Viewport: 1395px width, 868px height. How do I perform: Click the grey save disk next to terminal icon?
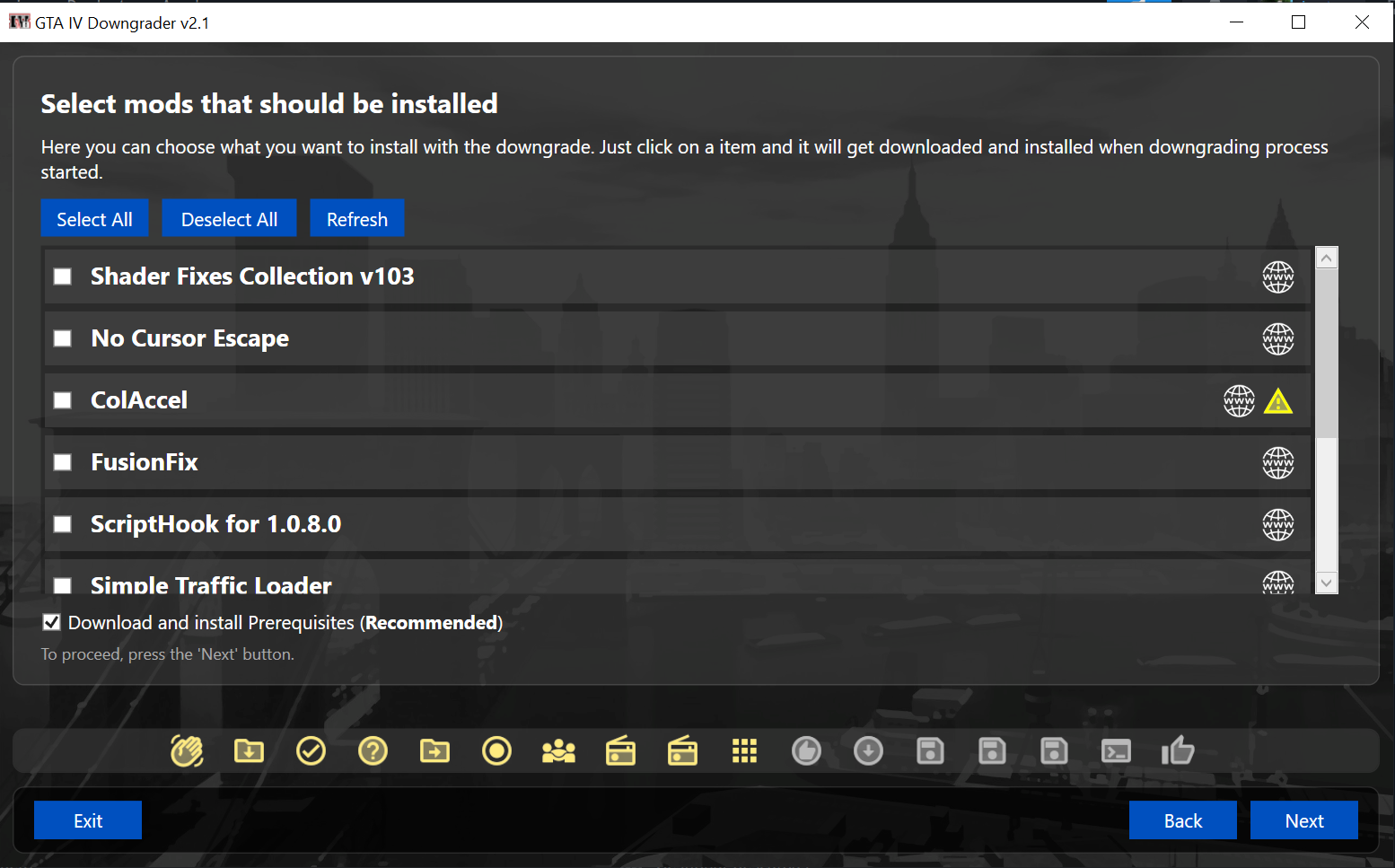pyautogui.click(x=1054, y=750)
